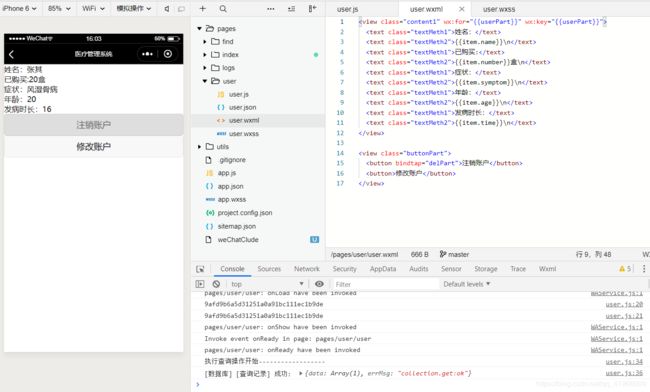Open project.config.json file
This screenshot has width=650, height=392.
click(245, 213)
